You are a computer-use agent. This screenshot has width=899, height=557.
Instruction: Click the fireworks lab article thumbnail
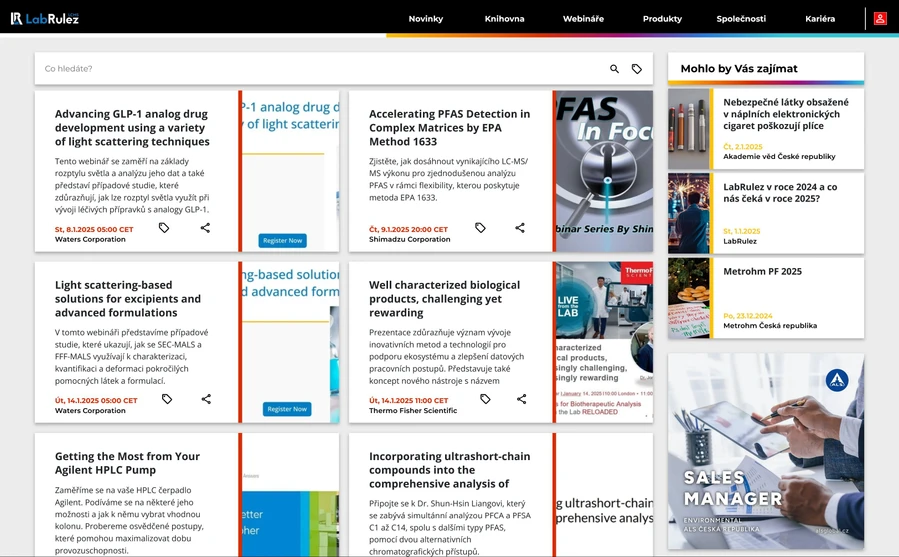[x=689, y=213]
